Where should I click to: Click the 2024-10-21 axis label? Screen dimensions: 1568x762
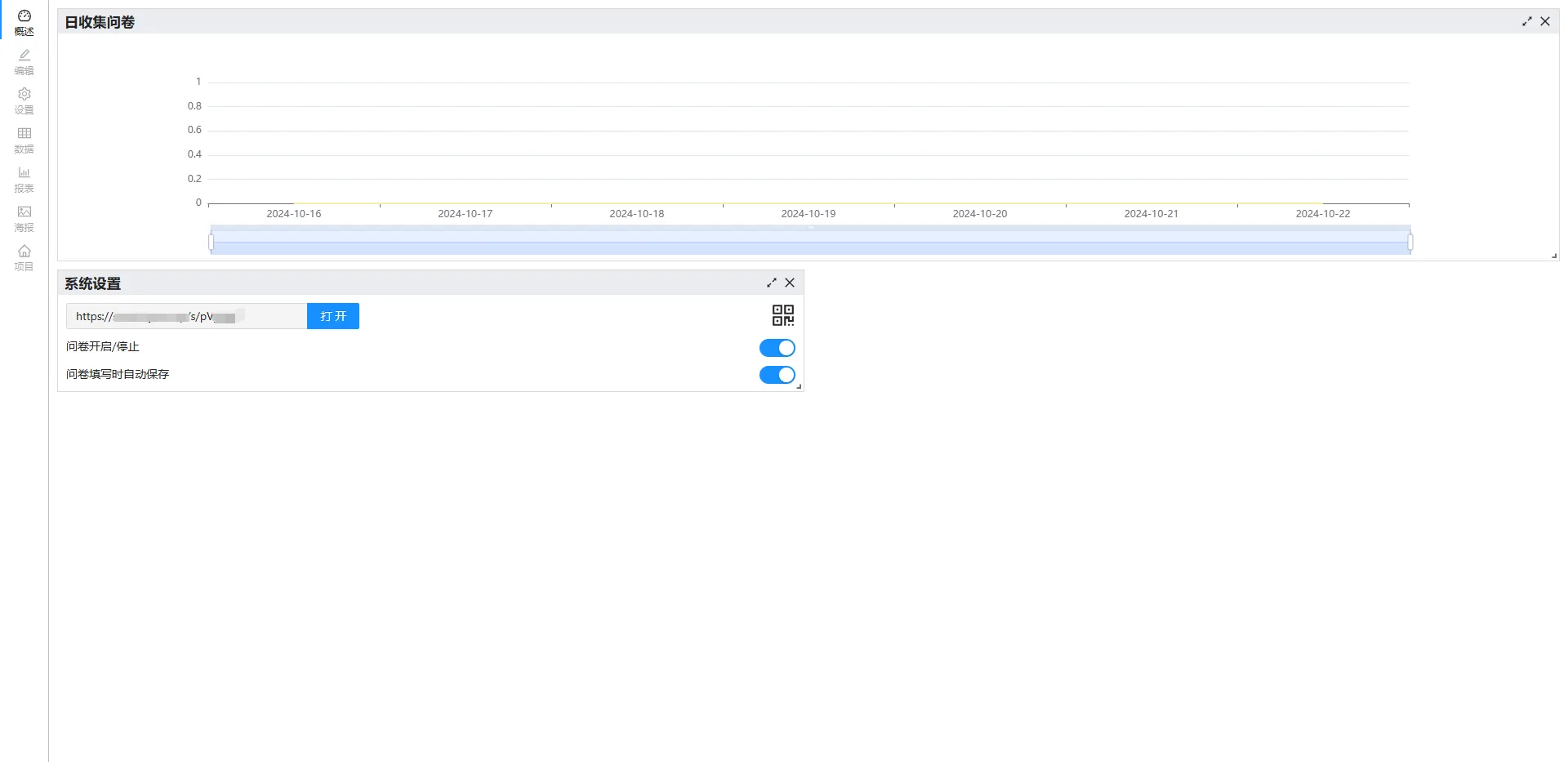click(x=1151, y=214)
